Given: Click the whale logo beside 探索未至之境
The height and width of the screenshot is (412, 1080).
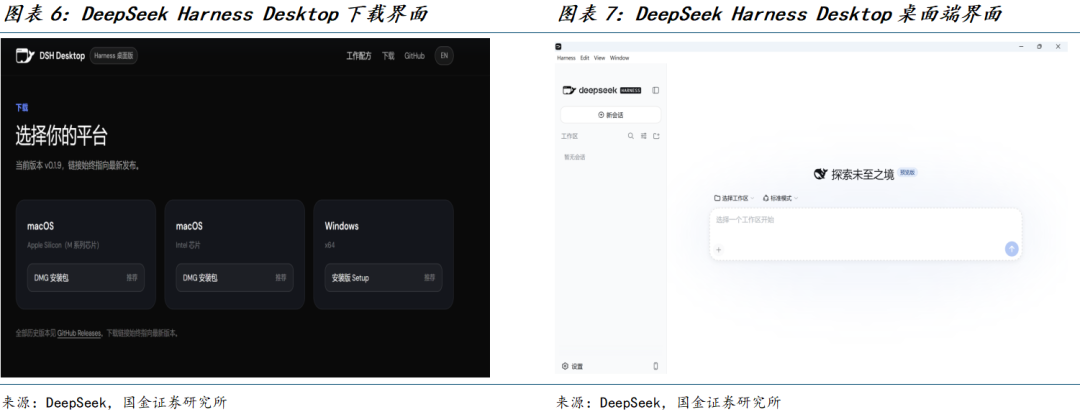Looking at the screenshot, I should [820, 174].
